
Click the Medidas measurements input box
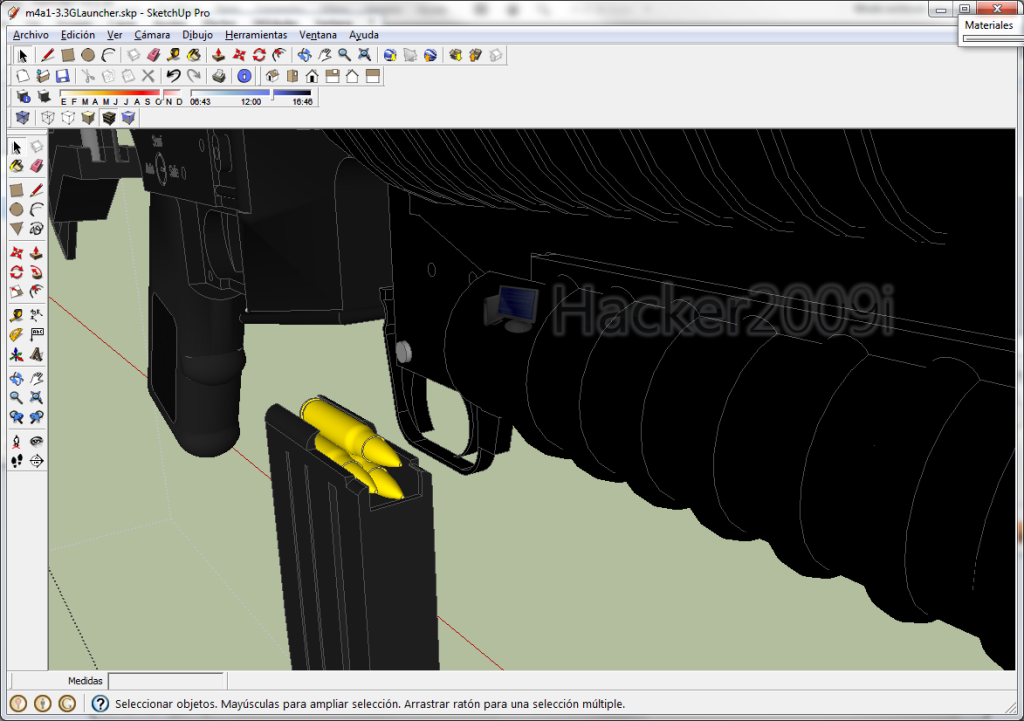[x=166, y=681]
